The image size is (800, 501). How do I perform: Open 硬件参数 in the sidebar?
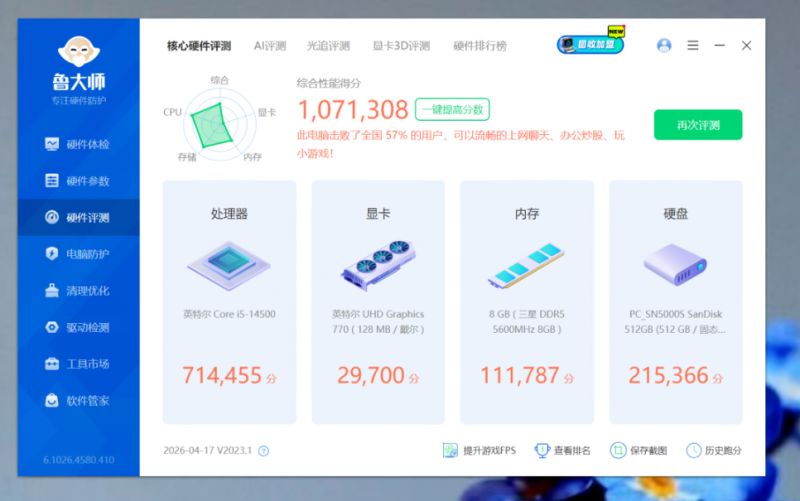[x=78, y=181]
